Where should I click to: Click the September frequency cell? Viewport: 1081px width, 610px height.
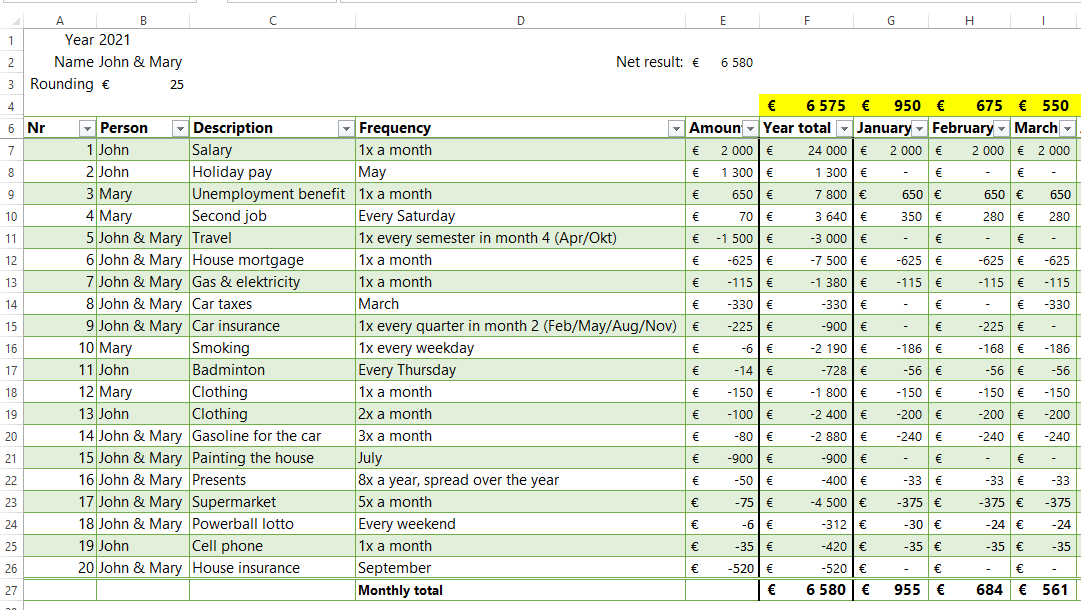(x=521, y=569)
